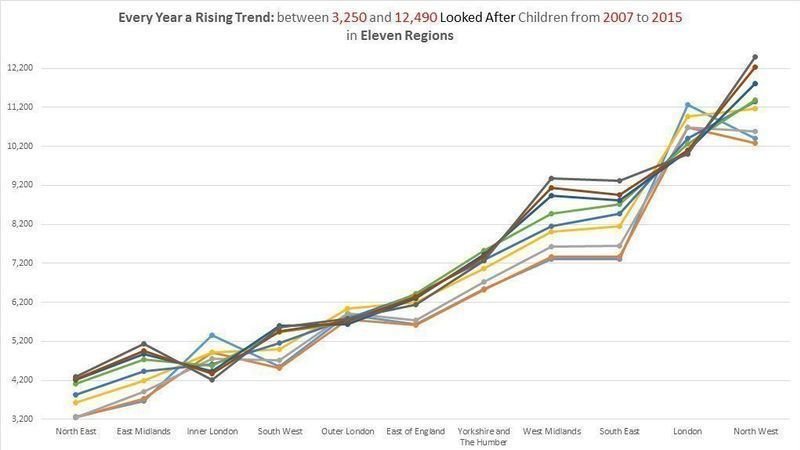Select the 'South East' axis label
The image size is (800, 450).
click(619, 432)
